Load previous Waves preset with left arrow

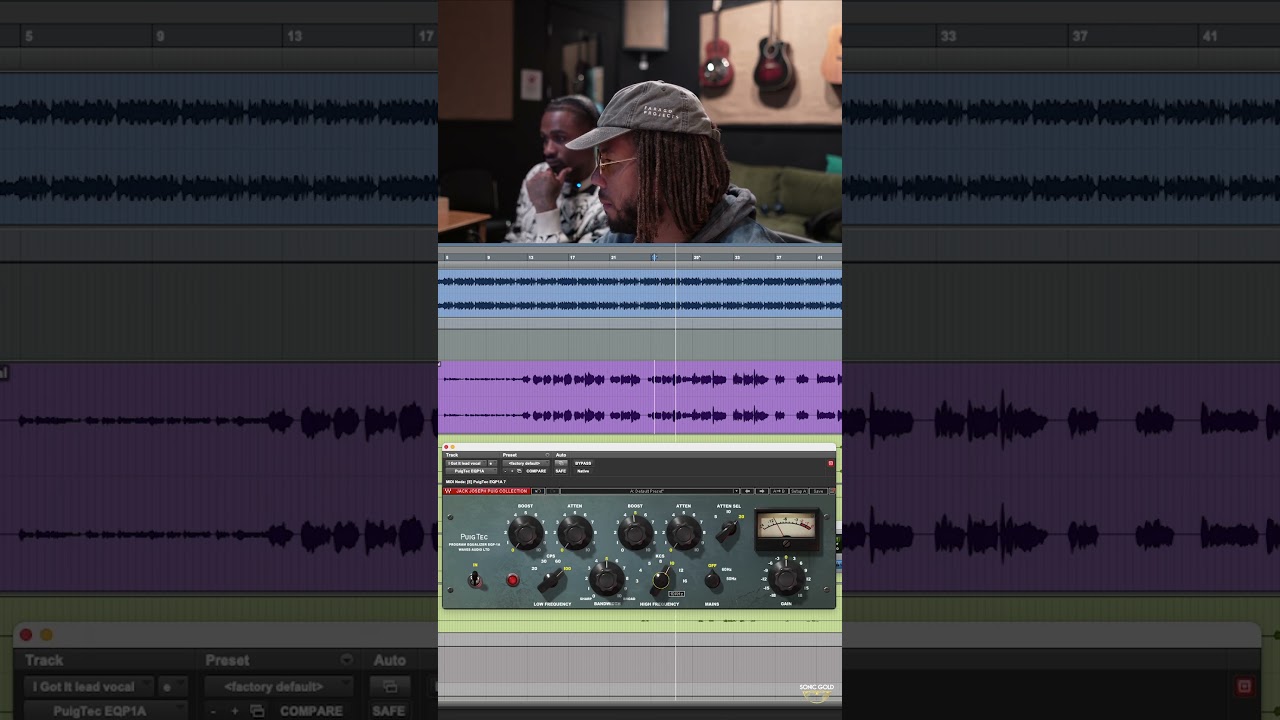747,491
